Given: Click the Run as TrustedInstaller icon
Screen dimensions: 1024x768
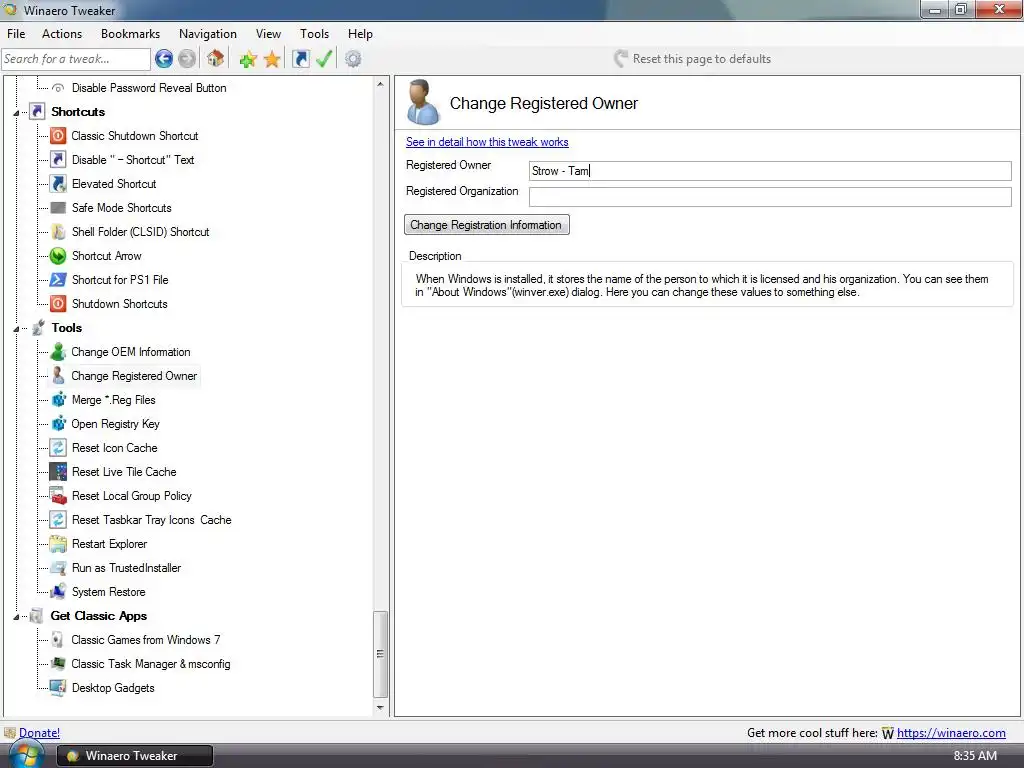Looking at the screenshot, I should [x=58, y=568].
